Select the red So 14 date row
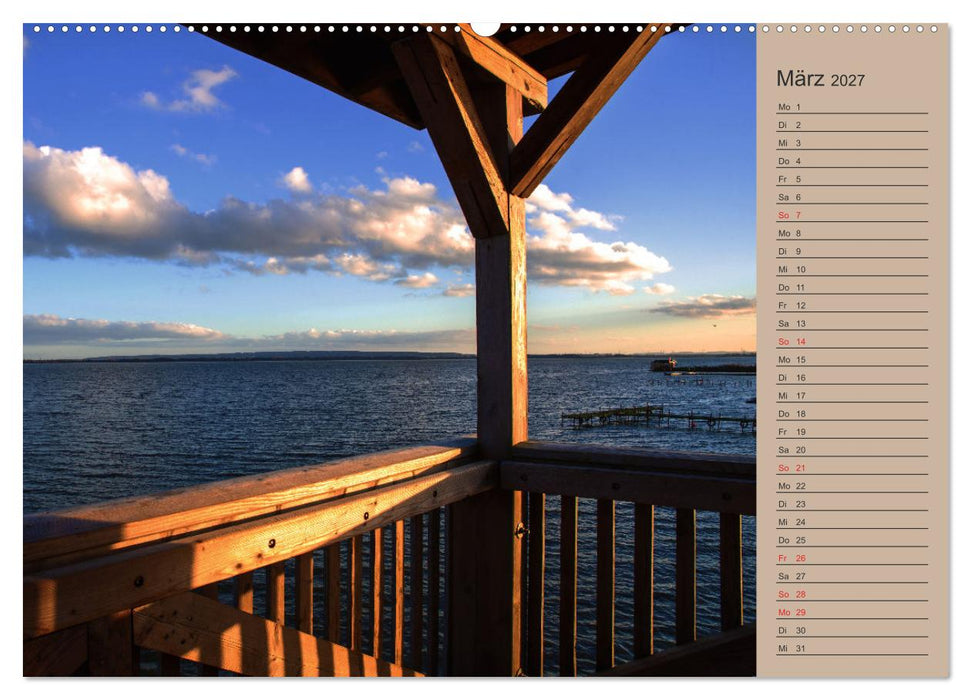Screen dimensions: 971x700 coord(852,341)
